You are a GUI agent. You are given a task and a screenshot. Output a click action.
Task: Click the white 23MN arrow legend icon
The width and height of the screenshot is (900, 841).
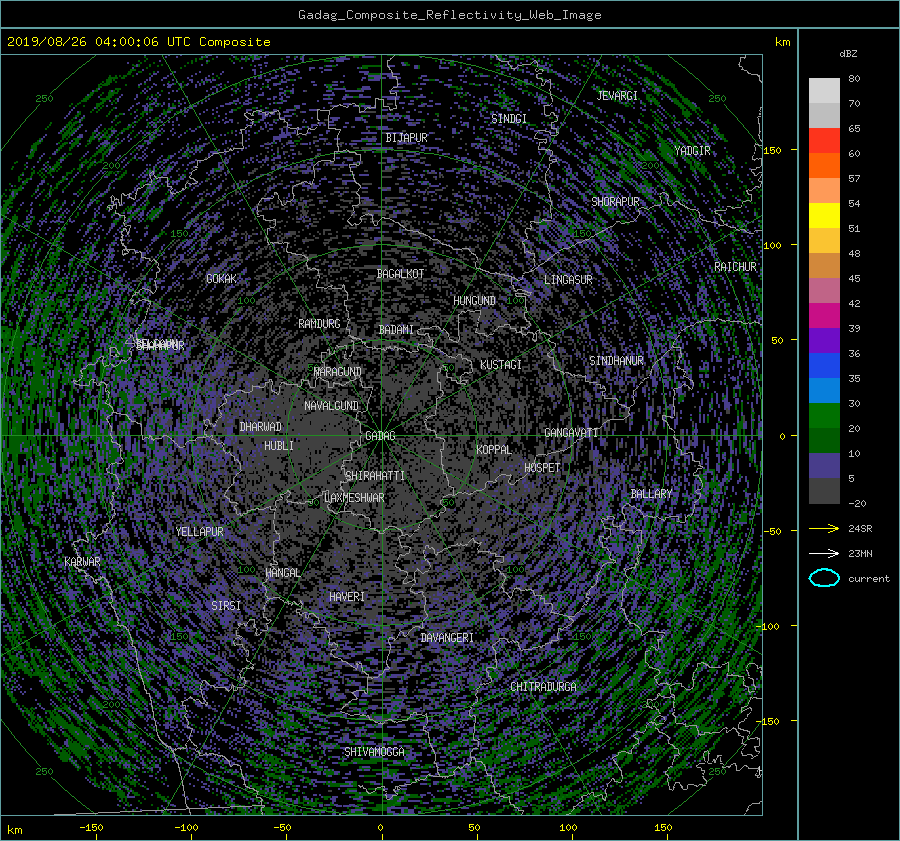pos(824,553)
